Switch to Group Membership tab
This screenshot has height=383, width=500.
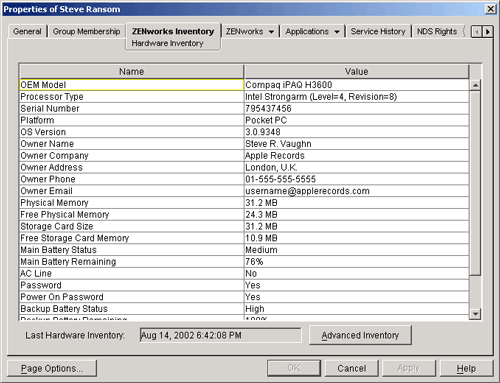[86, 31]
